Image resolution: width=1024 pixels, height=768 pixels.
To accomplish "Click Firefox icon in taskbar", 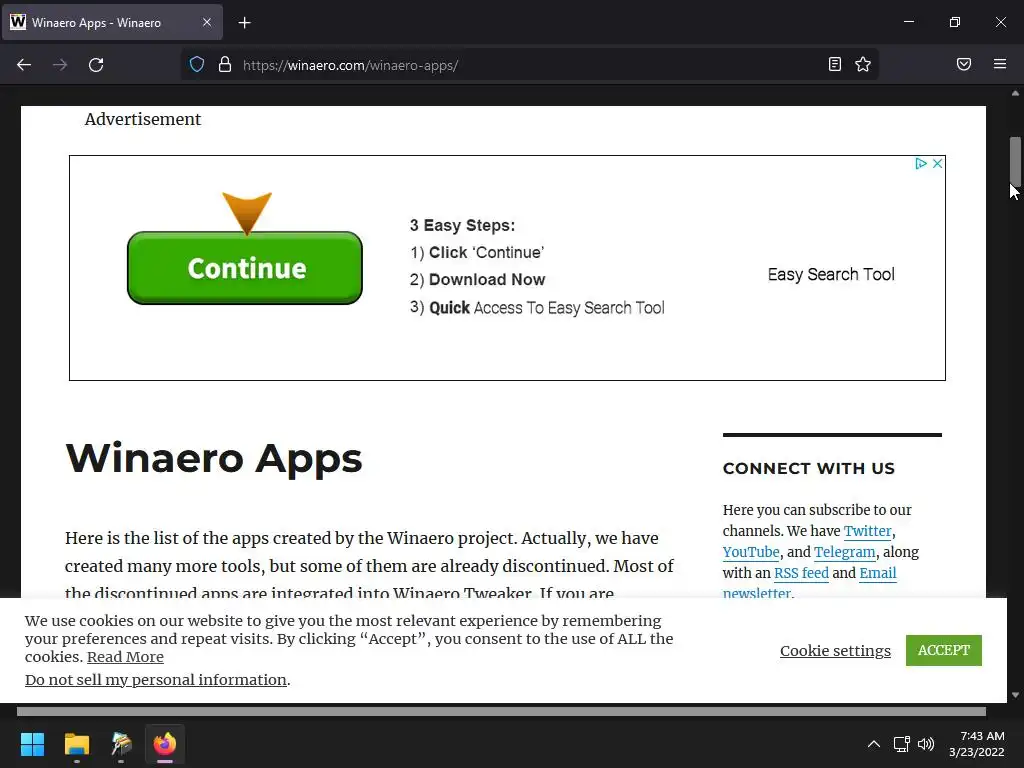I will pos(165,744).
